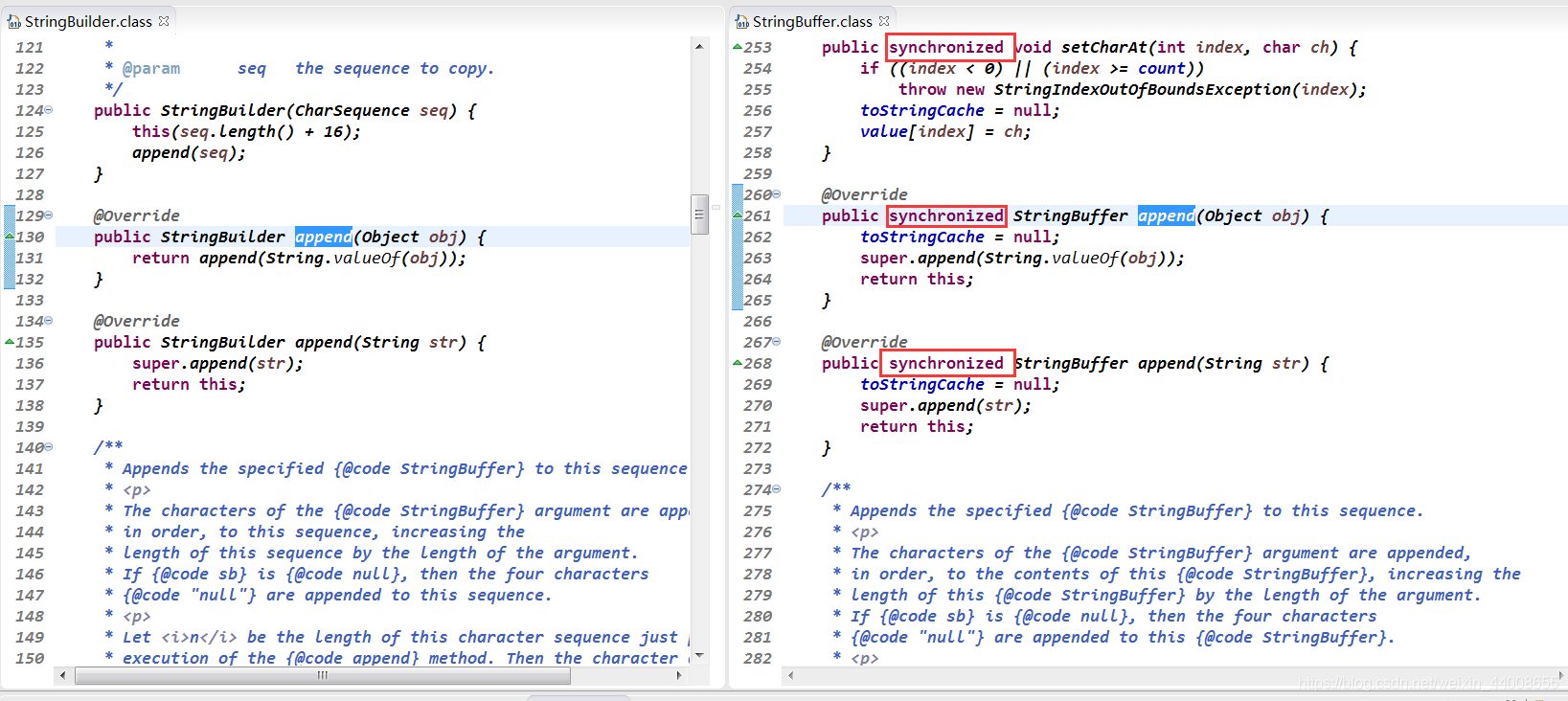Click 'return this;' on line 264
1568x701 pixels.
pyautogui.click(x=918, y=279)
